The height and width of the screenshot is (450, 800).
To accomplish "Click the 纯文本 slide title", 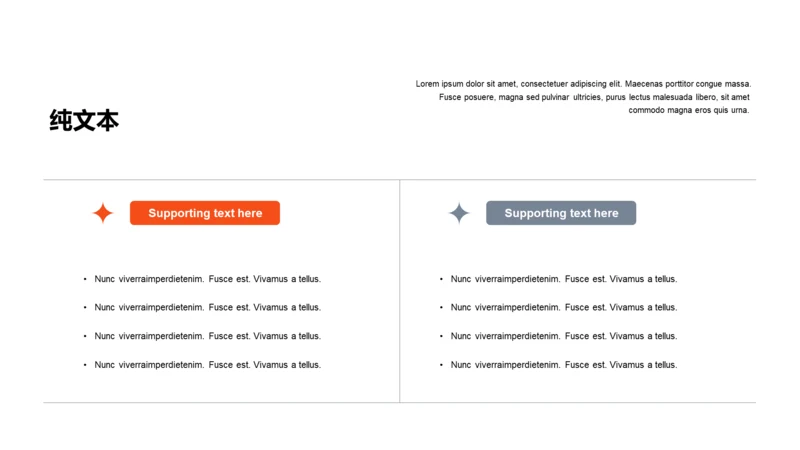I will (84, 120).
